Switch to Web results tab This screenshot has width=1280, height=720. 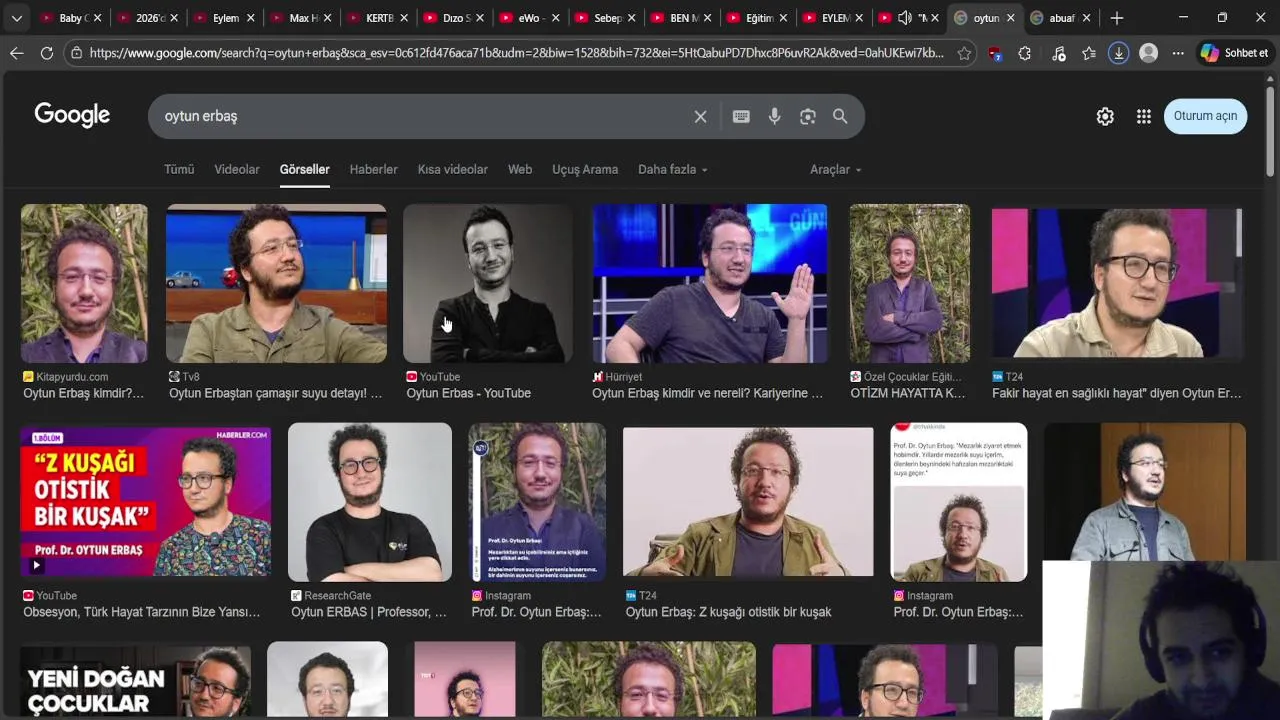(x=520, y=169)
